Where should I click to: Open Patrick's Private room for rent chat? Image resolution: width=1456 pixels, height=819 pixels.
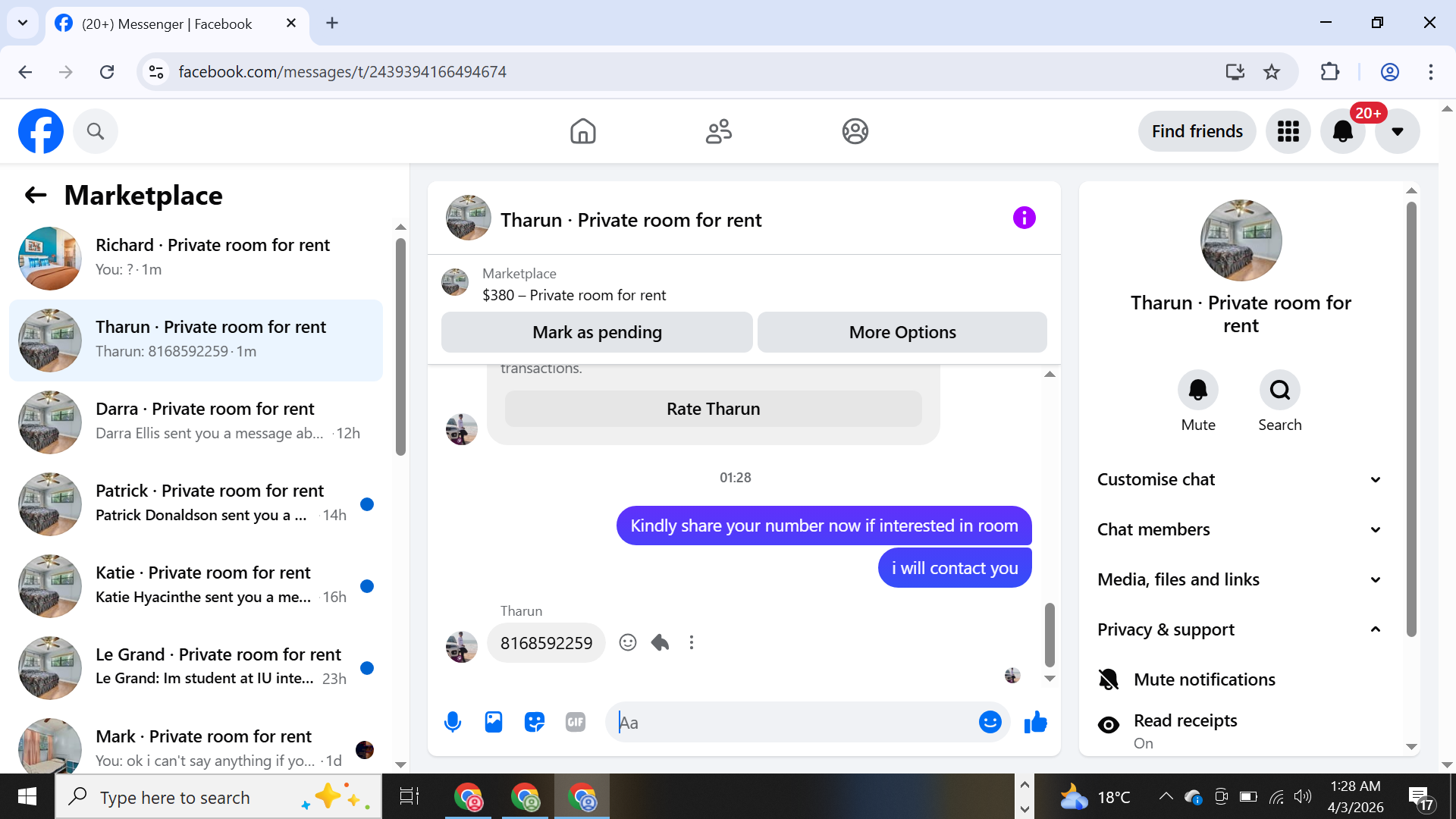pos(196,504)
